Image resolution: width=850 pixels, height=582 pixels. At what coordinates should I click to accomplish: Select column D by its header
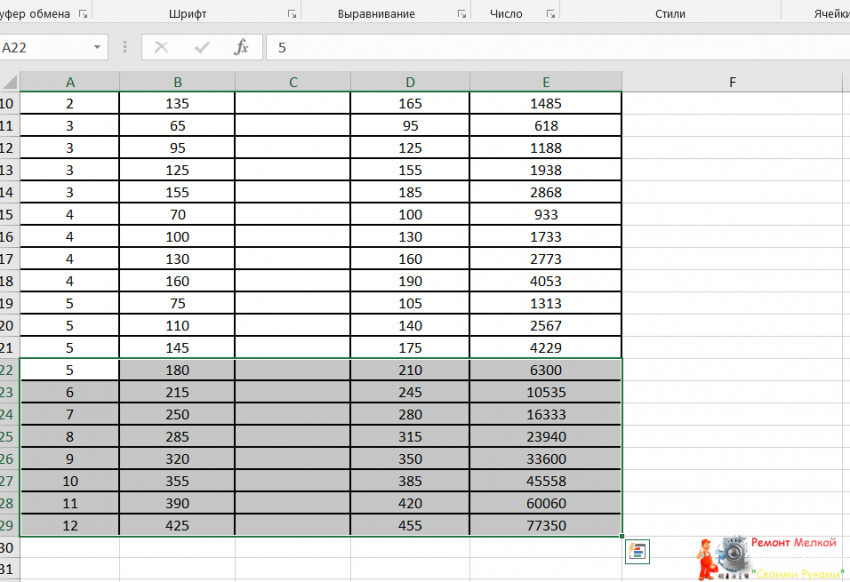pos(410,82)
